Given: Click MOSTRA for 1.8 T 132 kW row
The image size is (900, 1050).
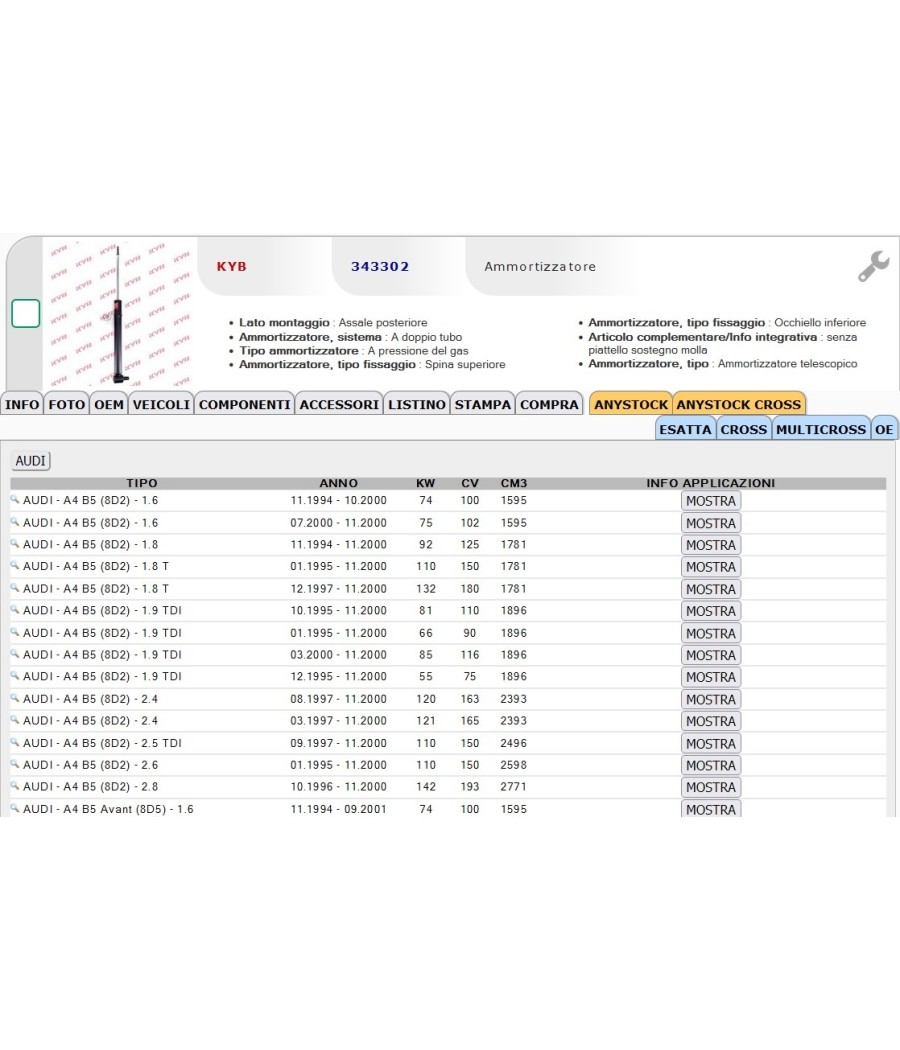Looking at the screenshot, I should (x=710, y=589).
